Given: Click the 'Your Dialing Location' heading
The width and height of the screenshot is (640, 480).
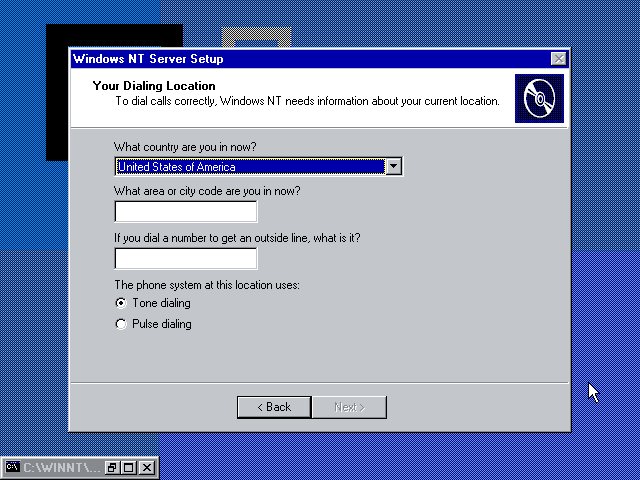Looking at the screenshot, I should pos(154,86).
